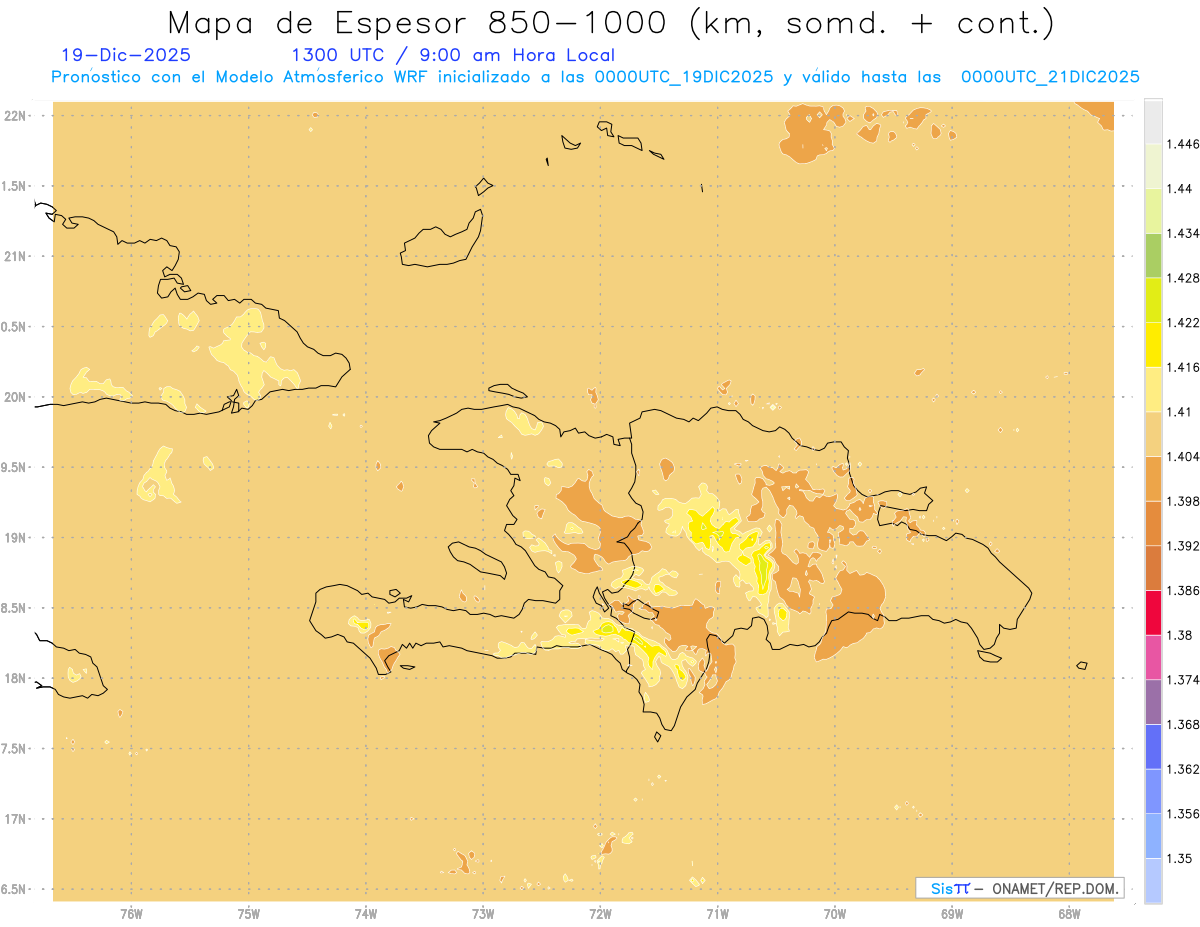Select the purple swatch between 1.368 and 1.374

pyautogui.click(x=1153, y=701)
